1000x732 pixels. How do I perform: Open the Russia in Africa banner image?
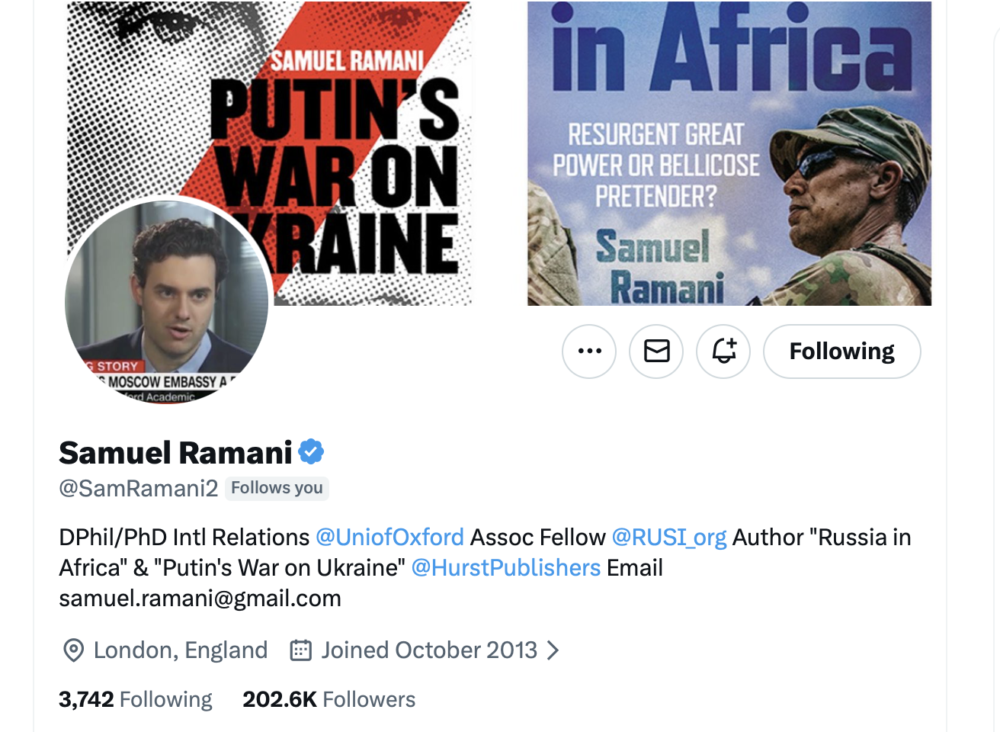729,152
